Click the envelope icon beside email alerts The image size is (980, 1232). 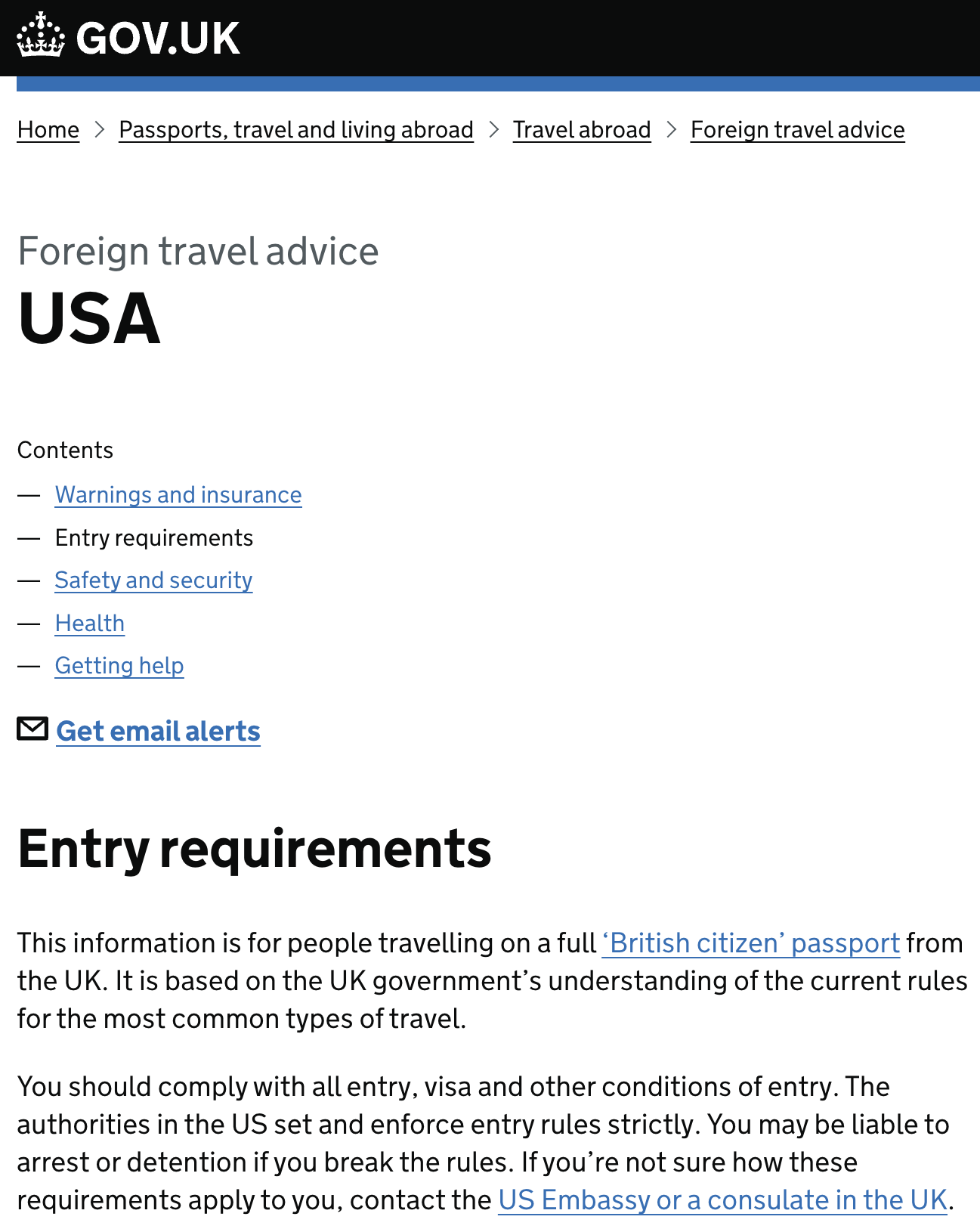click(x=32, y=729)
